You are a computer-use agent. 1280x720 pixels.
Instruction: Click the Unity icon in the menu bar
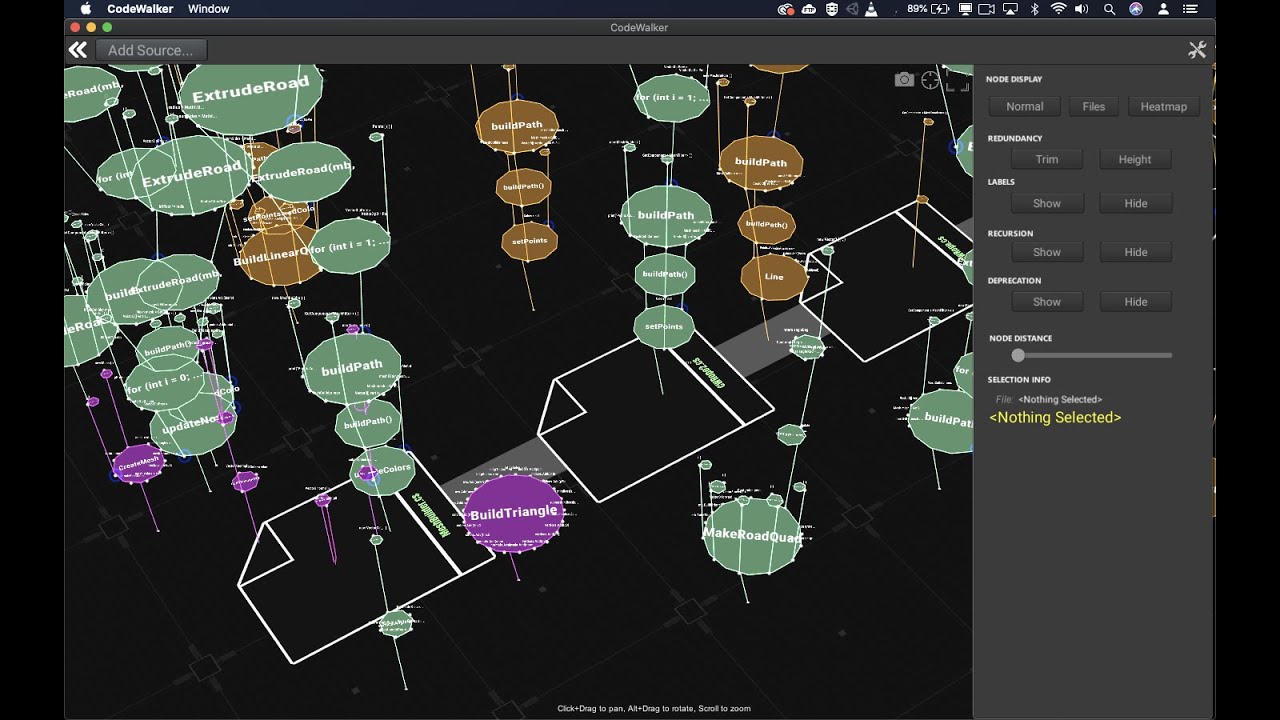click(852, 9)
